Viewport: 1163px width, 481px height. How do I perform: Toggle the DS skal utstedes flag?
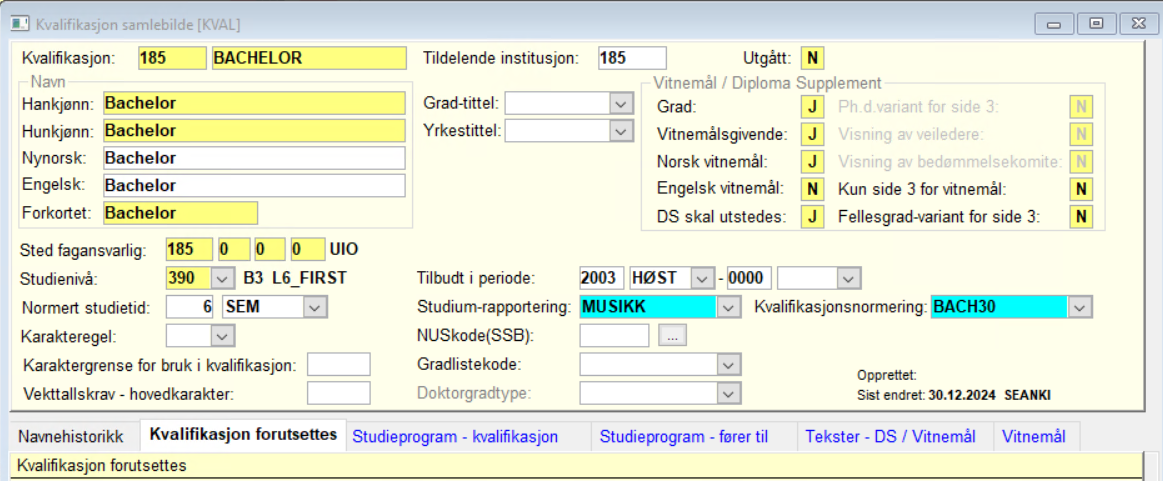pos(812,217)
